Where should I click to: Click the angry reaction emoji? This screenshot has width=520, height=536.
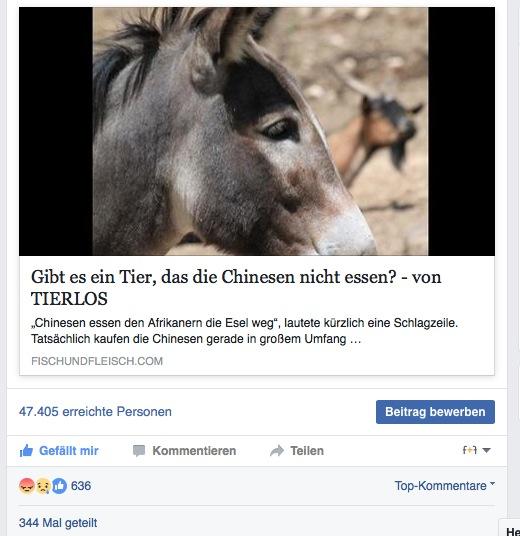pos(27,486)
